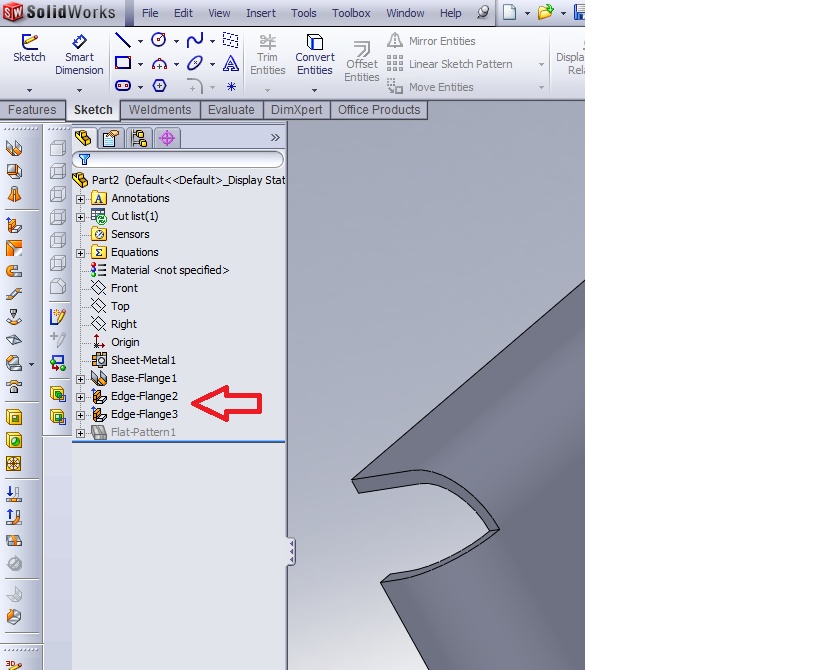Click the Open folder icon
Viewport: 828px width, 670px height.
(x=545, y=12)
